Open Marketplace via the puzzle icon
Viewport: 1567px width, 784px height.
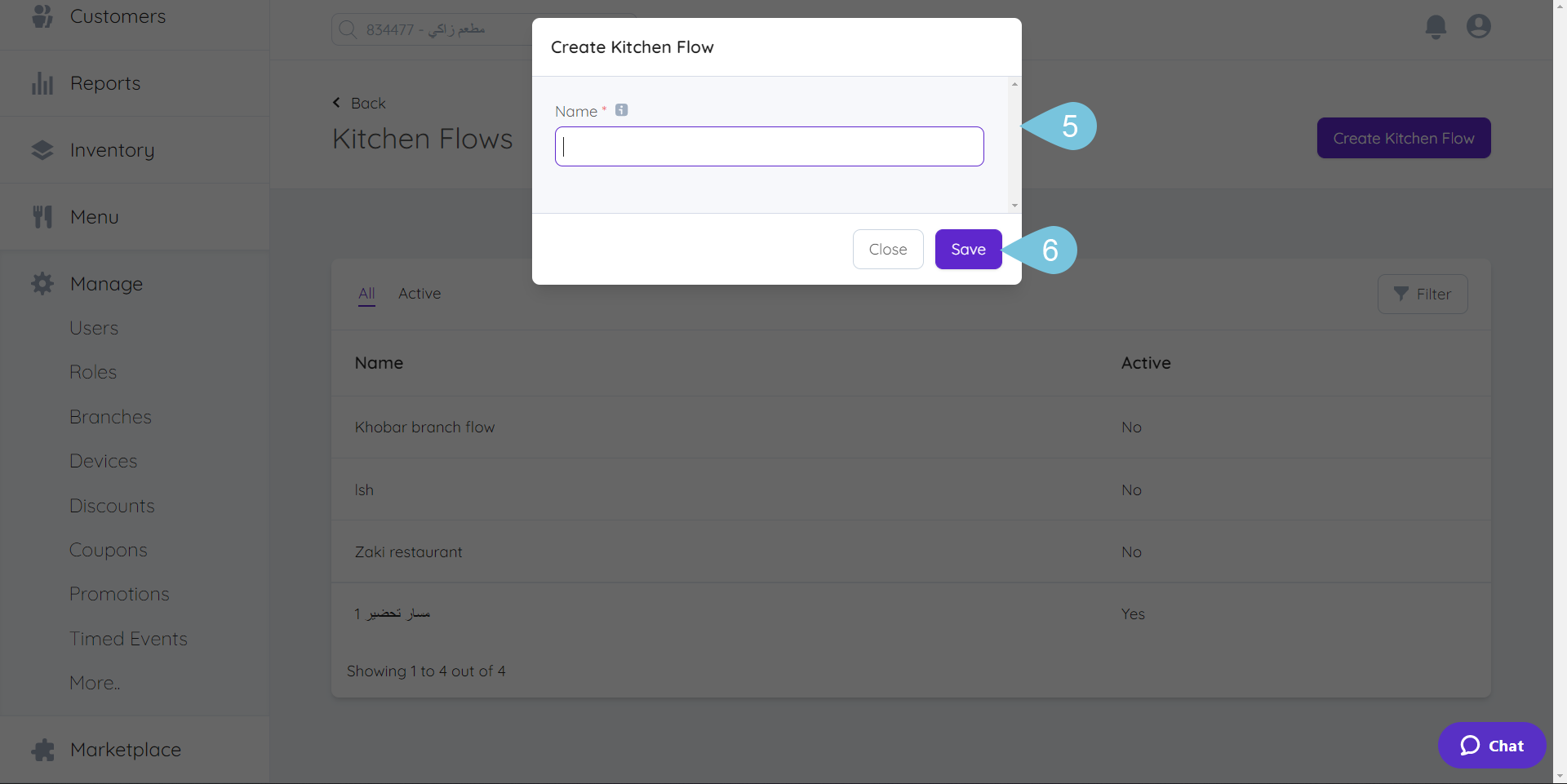42,749
